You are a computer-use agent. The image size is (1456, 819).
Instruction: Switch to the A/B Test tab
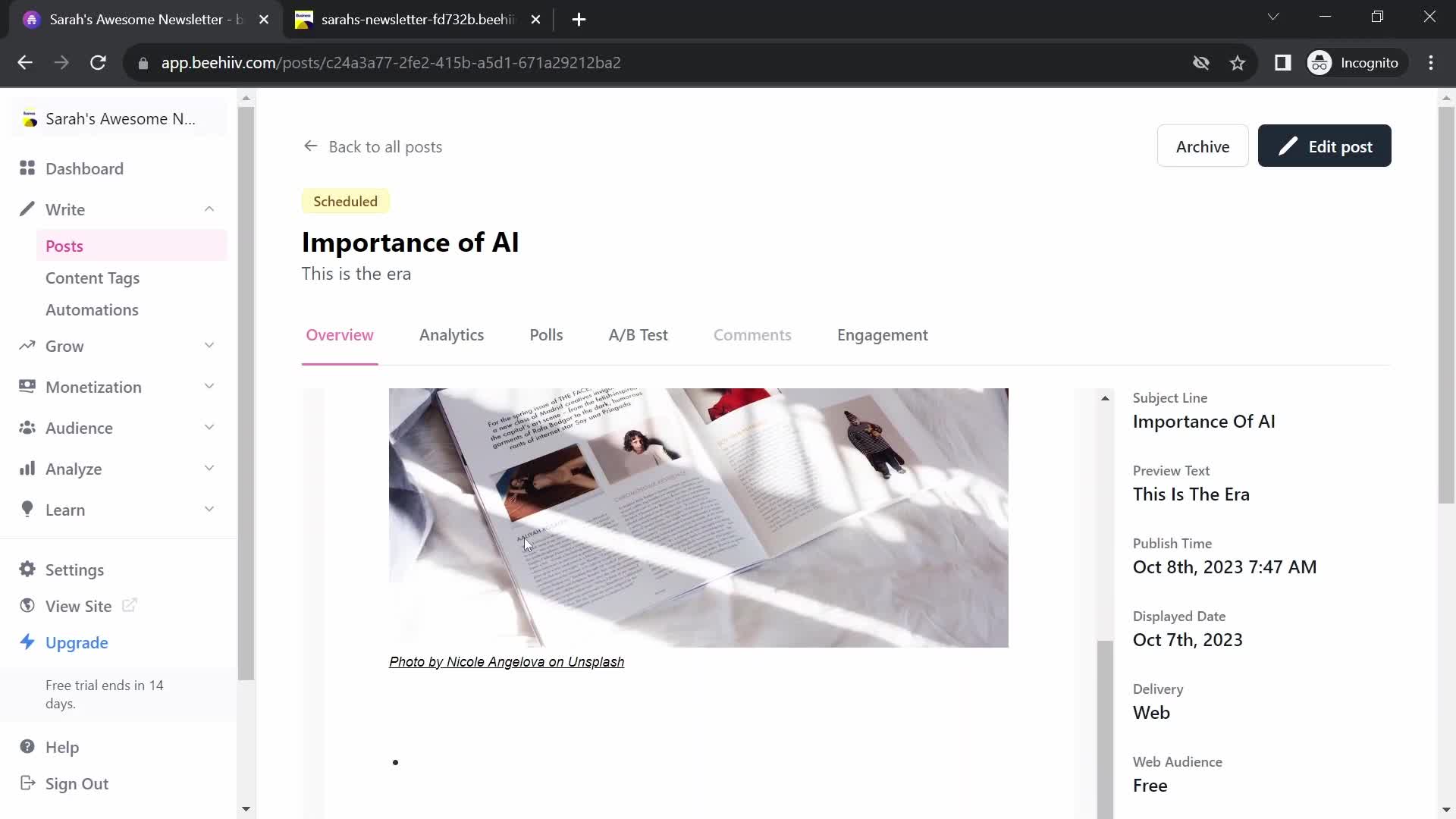pos(639,334)
